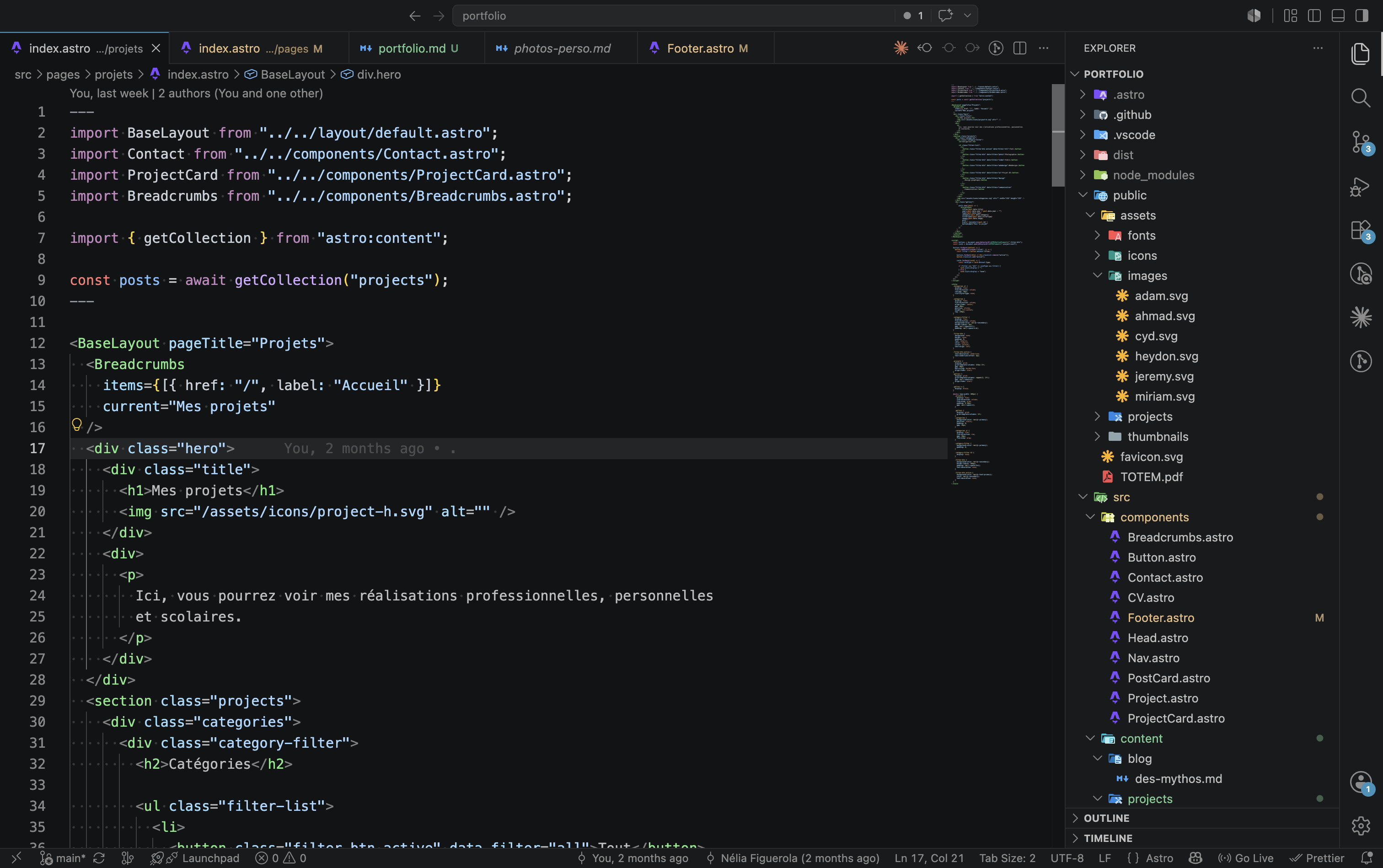Open the commit graph icon in editor toolbar
The height and width of the screenshot is (868, 1383).
[996, 48]
